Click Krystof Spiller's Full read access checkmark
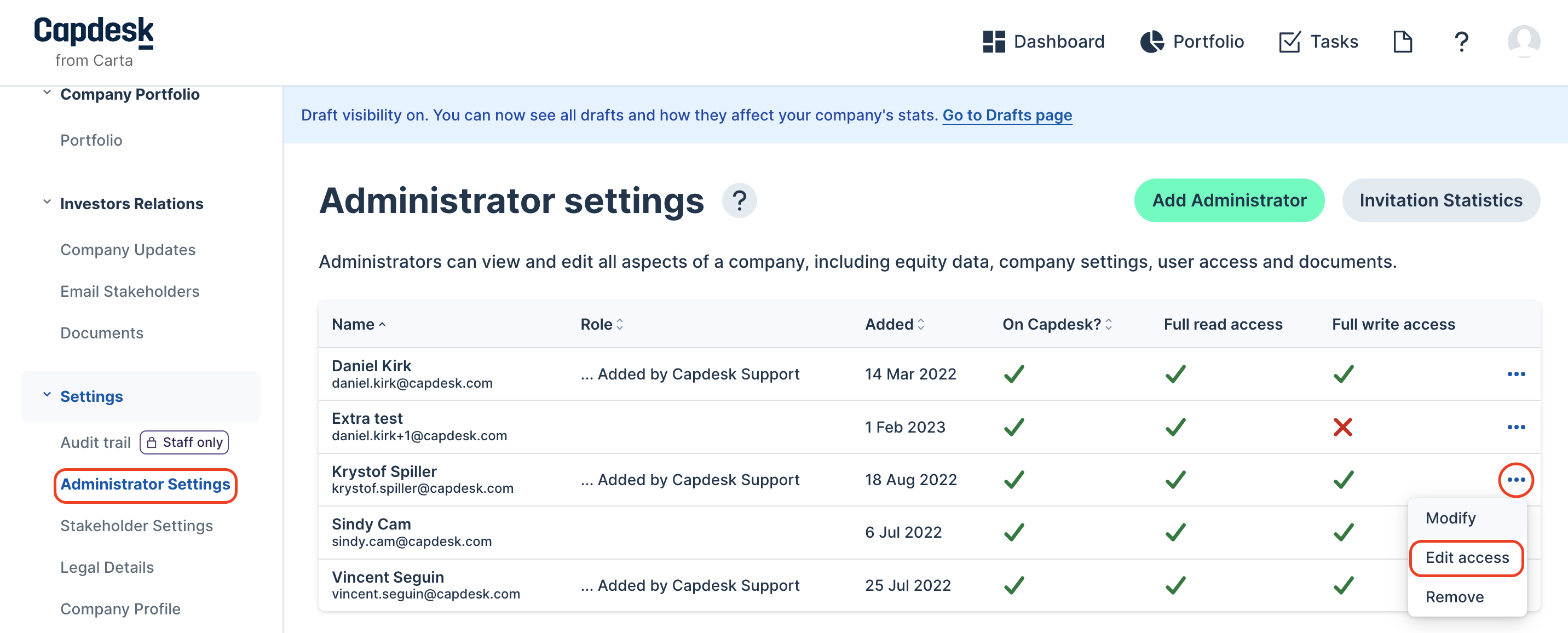The width and height of the screenshot is (1568, 633). pos(1175,480)
